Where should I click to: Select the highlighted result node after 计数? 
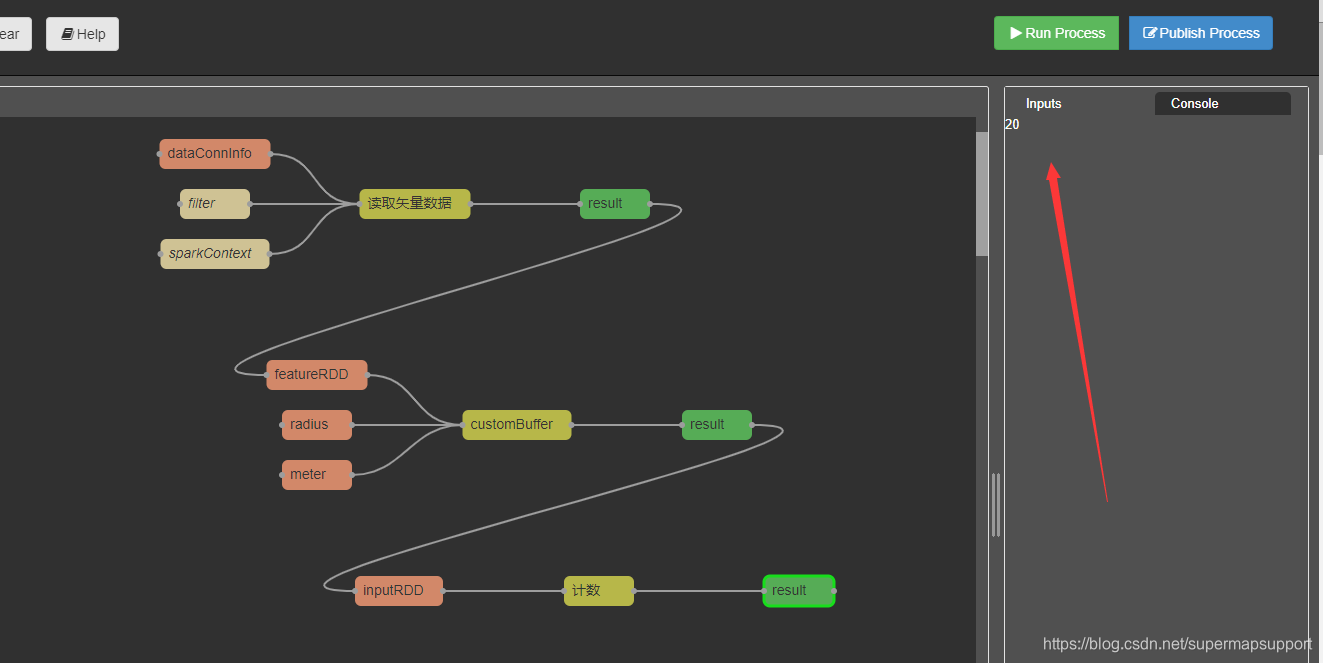[799, 591]
